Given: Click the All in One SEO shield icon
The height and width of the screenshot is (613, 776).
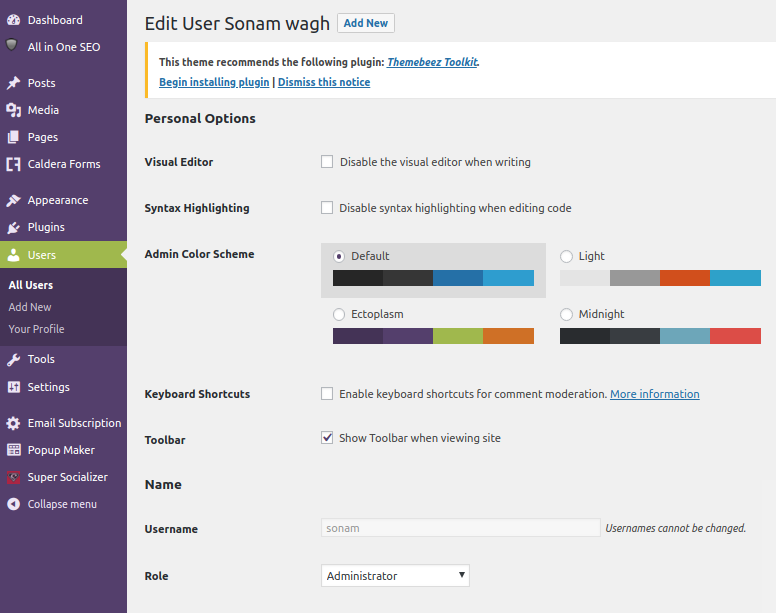Looking at the screenshot, I should tap(11, 45).
